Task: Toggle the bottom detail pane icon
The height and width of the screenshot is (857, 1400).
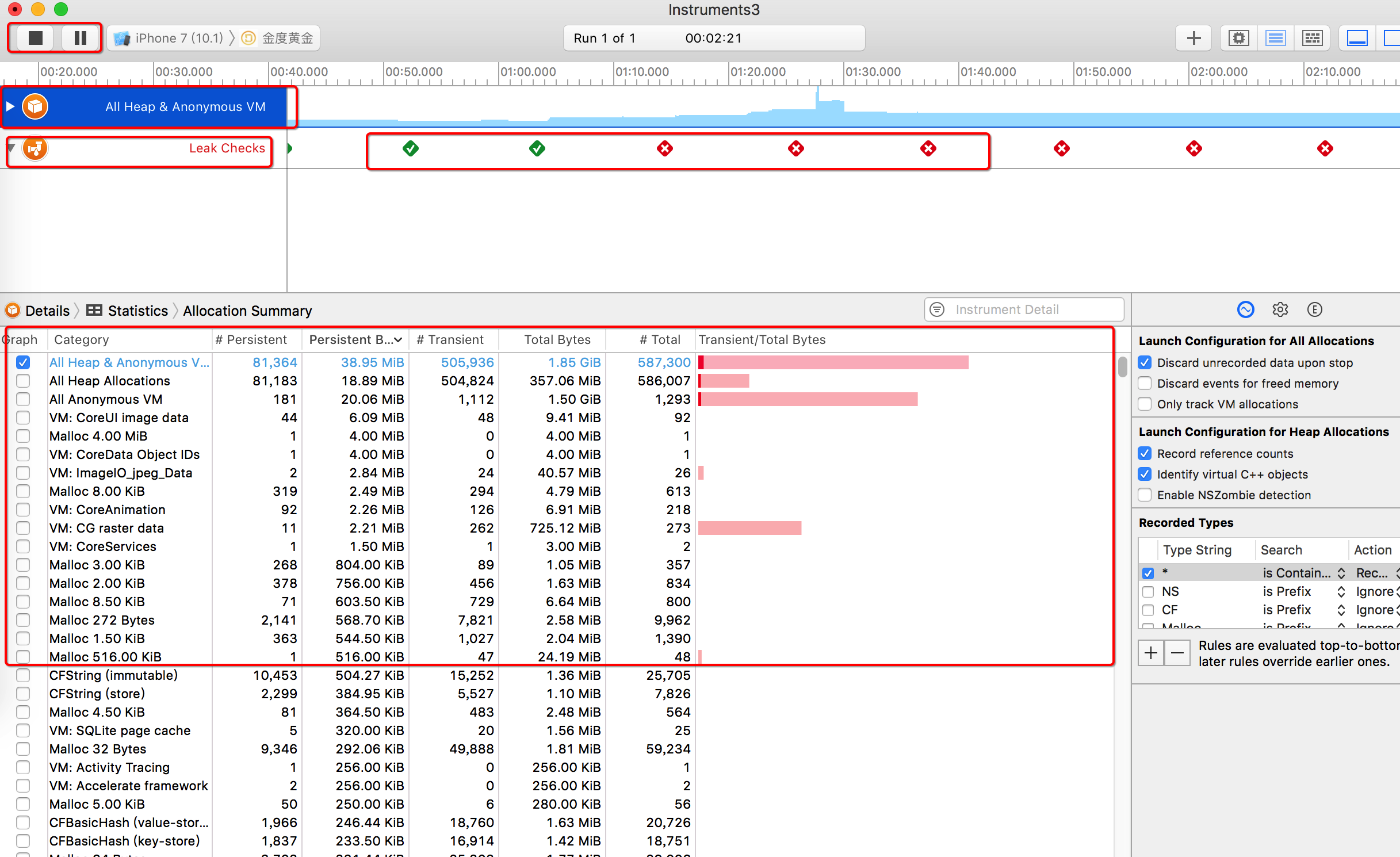Action: point(1357,38)
